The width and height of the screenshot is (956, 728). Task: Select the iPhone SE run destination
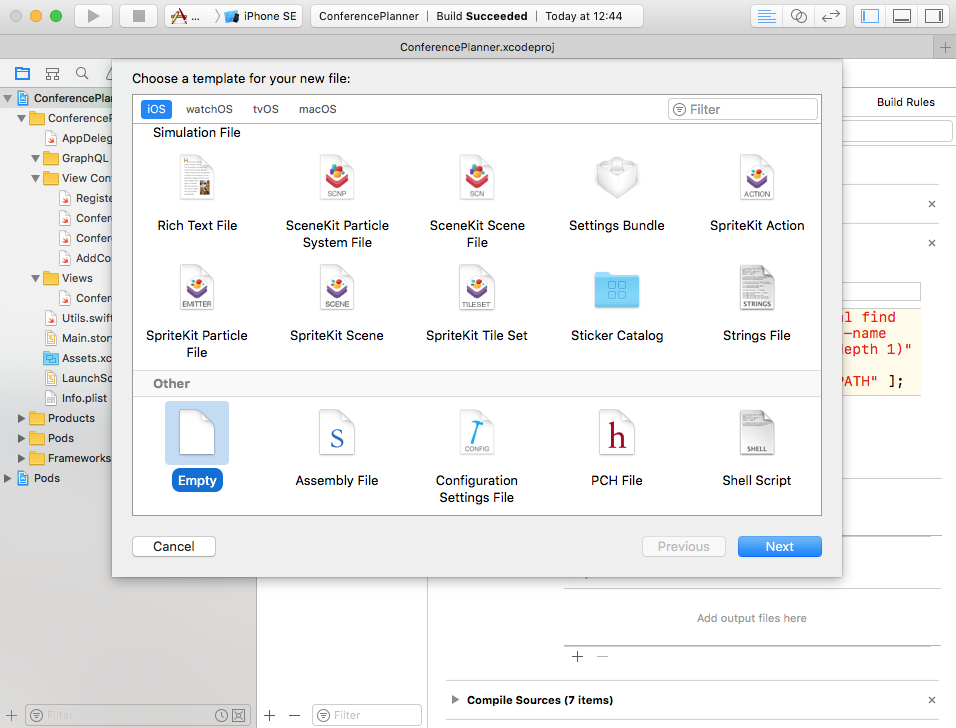pos(261,16)
